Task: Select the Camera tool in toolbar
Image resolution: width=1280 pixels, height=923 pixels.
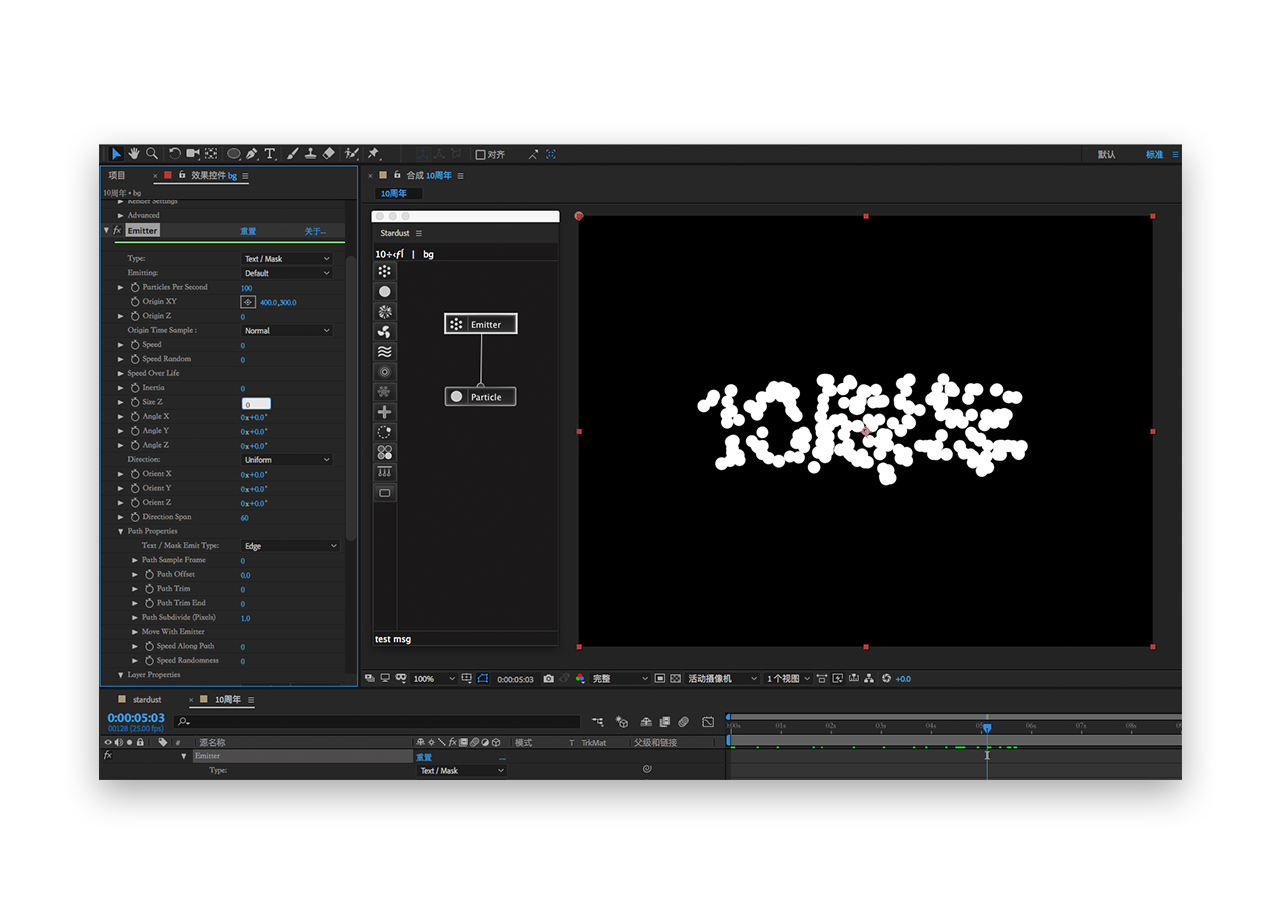Action: (193, 154)
